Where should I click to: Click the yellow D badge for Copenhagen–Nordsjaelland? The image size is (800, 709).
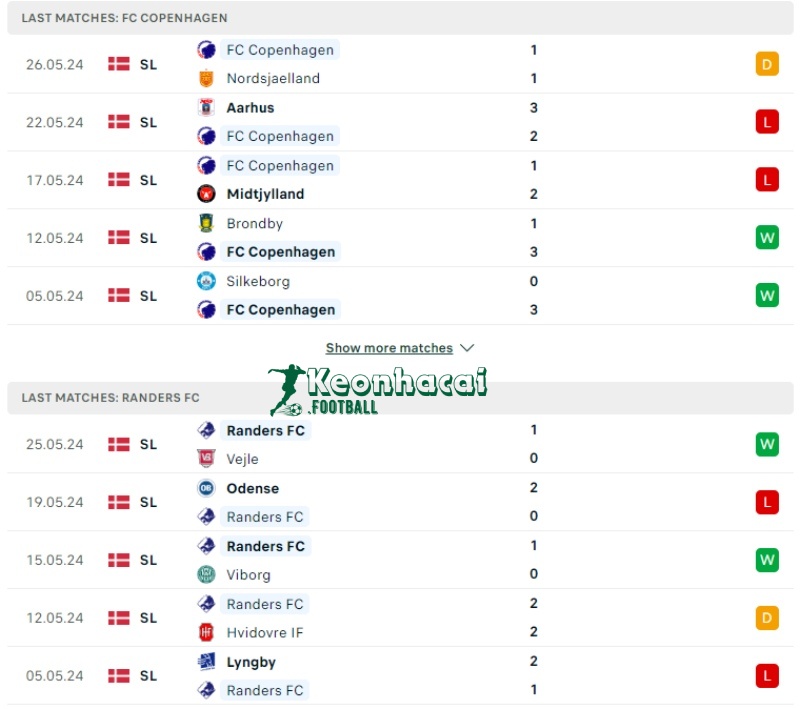tap(767, 64)
